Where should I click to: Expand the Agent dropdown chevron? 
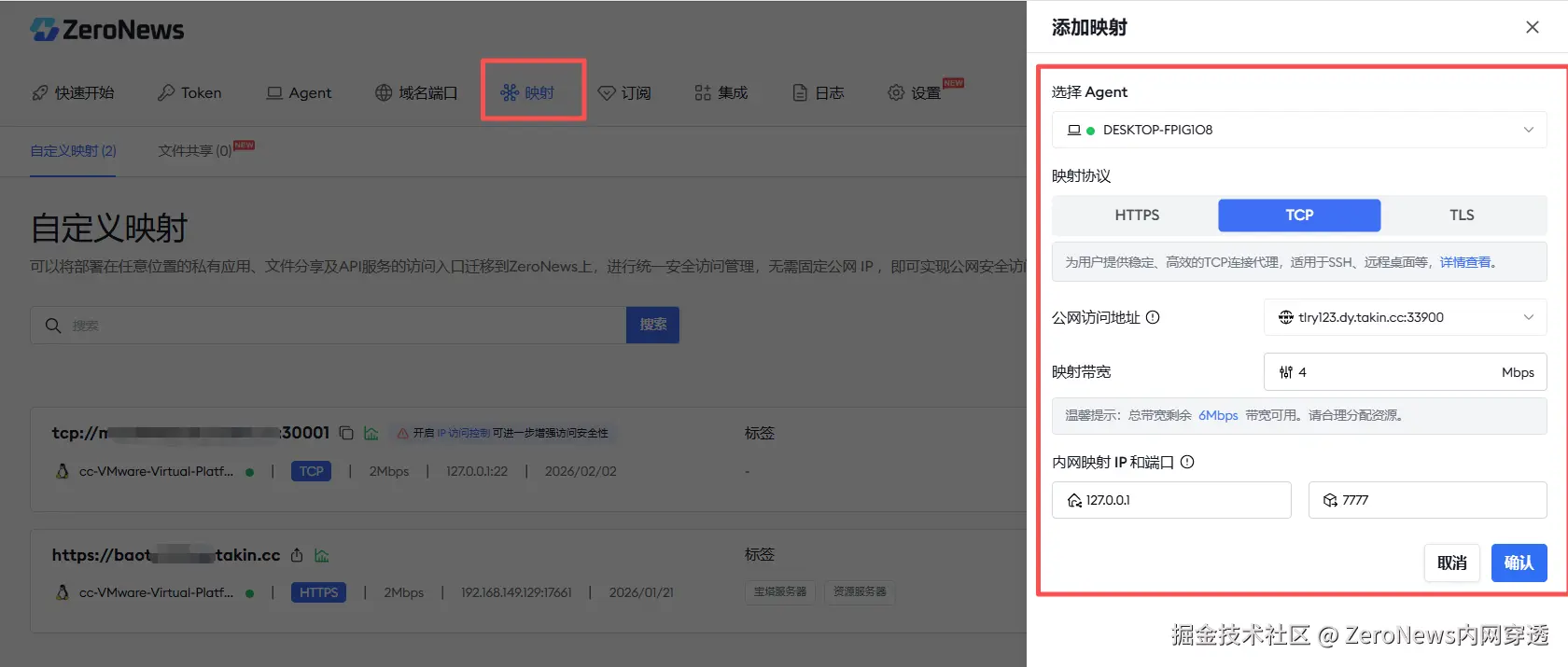pos(1529,130)
